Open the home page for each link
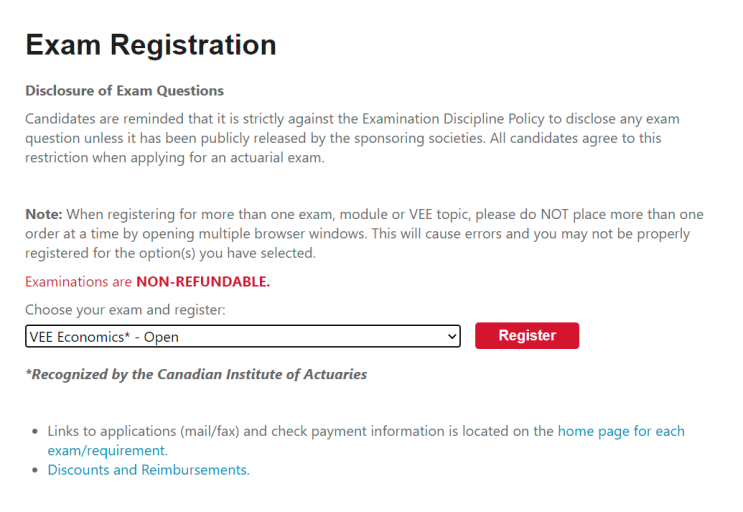 (621, 431)
